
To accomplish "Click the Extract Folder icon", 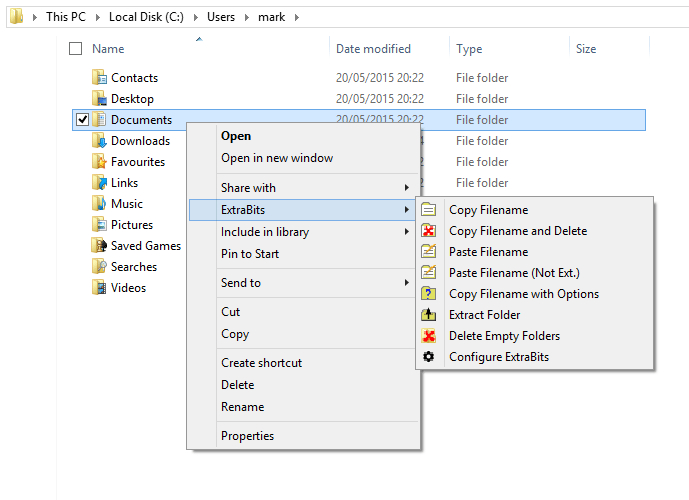I will click(x=429, y=315).
